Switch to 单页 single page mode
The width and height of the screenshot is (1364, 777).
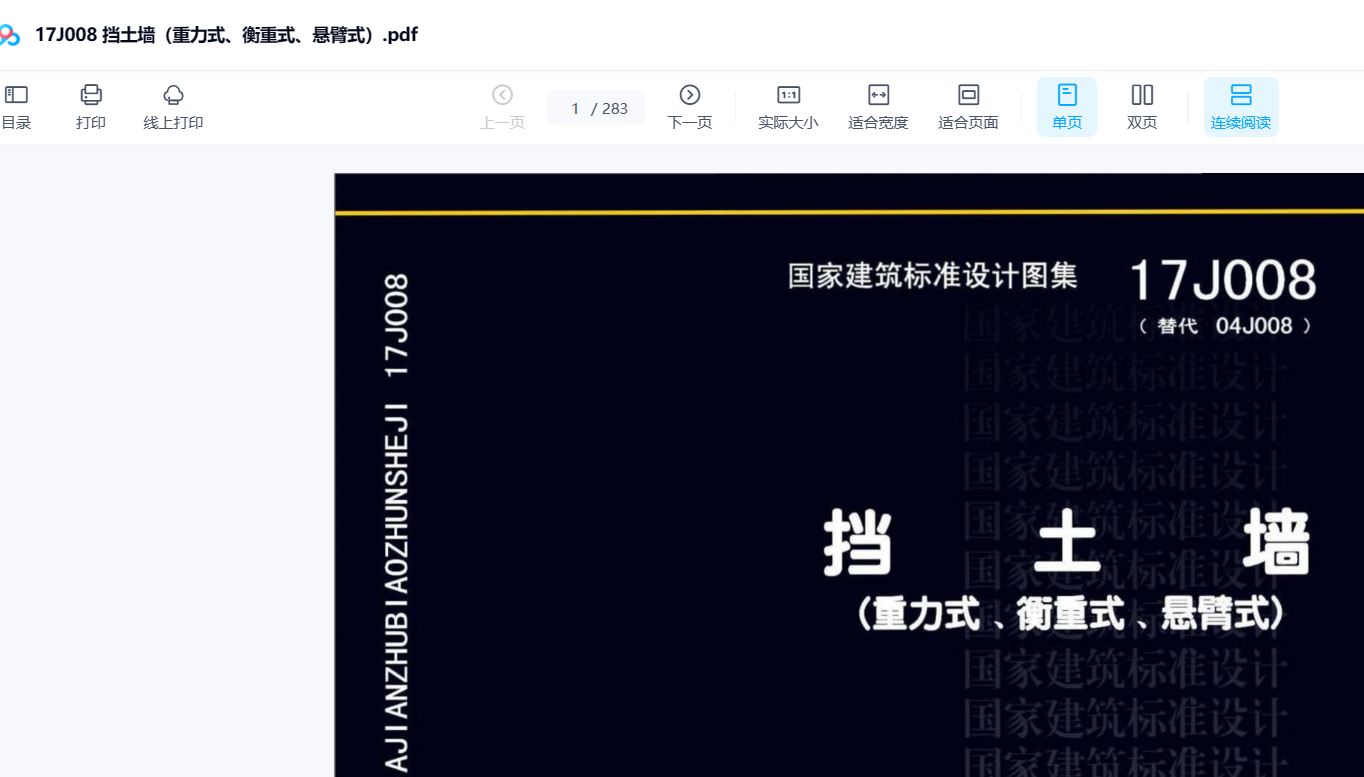point(1067,107)
